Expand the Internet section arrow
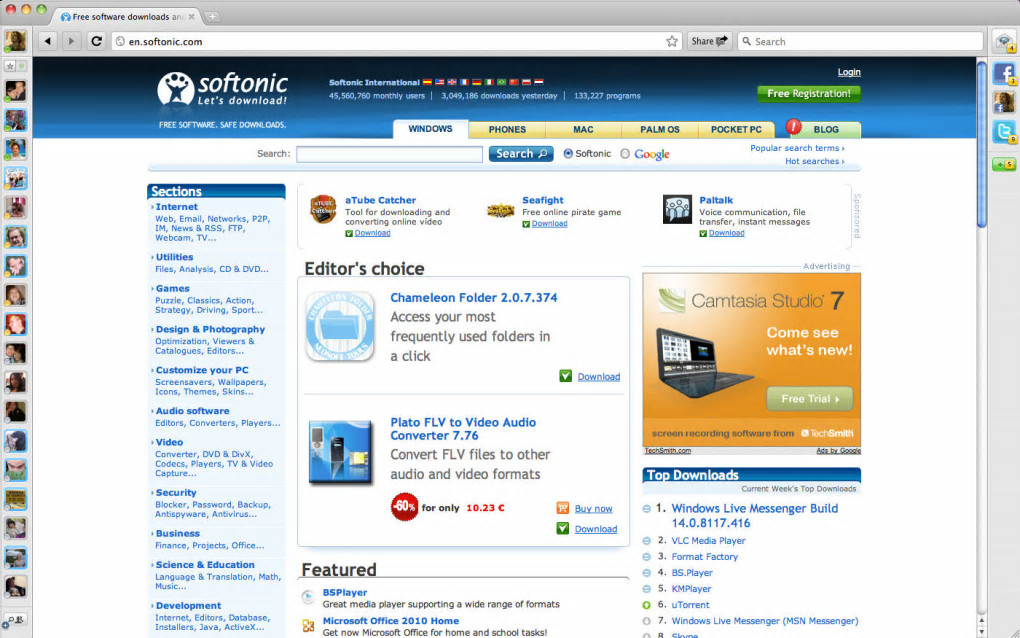1020x638 pixels. pyautogui.click(x=152, y=207)
